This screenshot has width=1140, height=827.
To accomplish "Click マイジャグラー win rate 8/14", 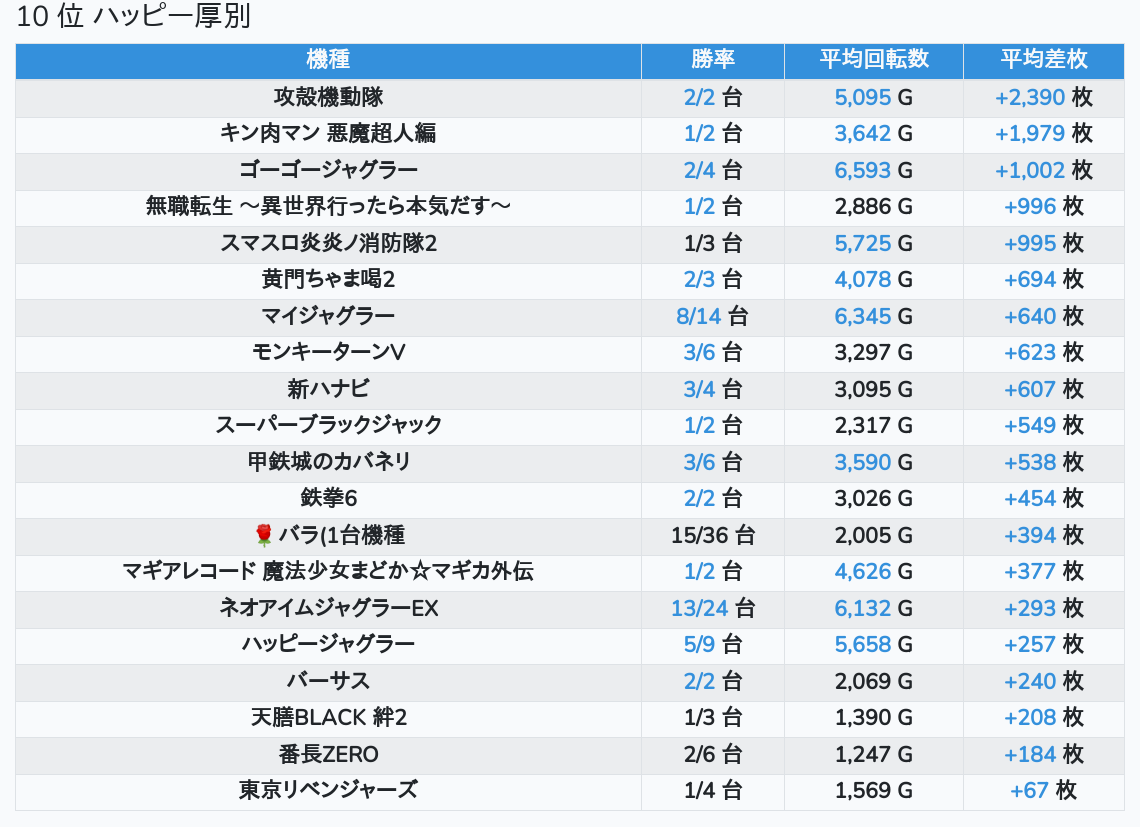I will 698,317.
